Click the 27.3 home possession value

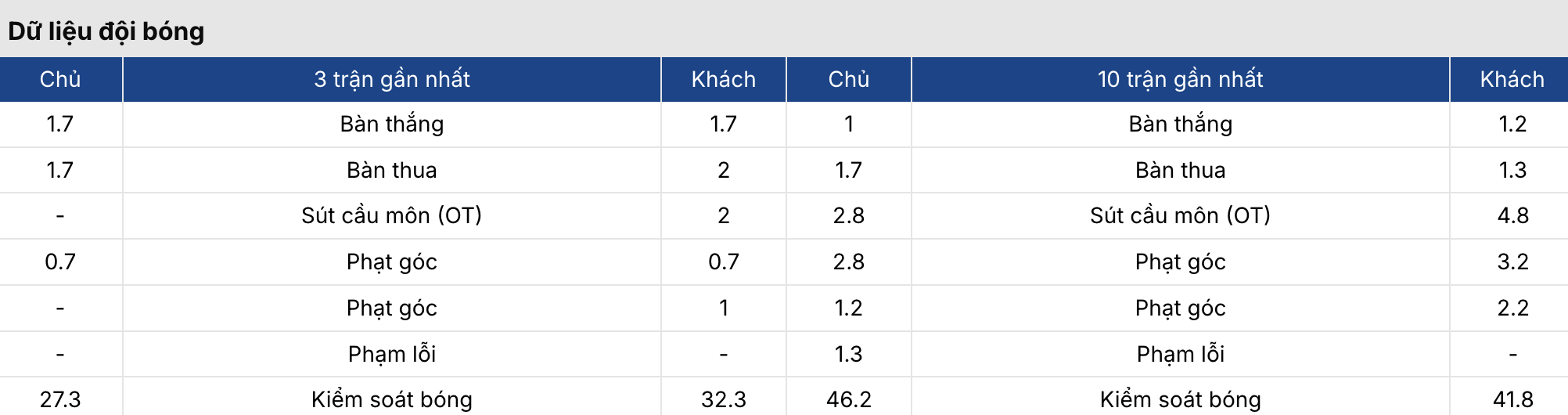60,399
